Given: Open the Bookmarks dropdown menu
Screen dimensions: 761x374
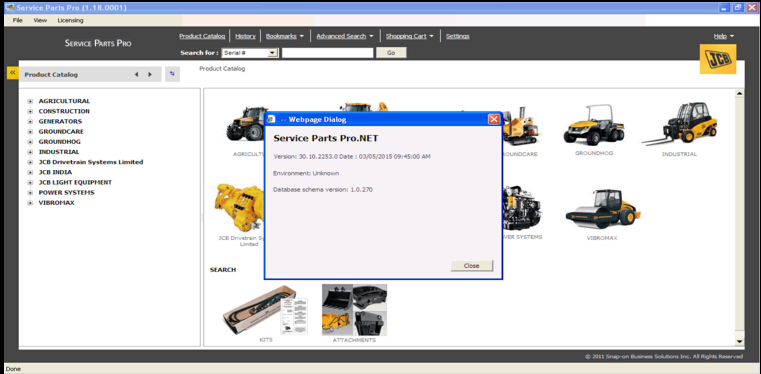Looking at the screenshot, I should coord(285,36).
